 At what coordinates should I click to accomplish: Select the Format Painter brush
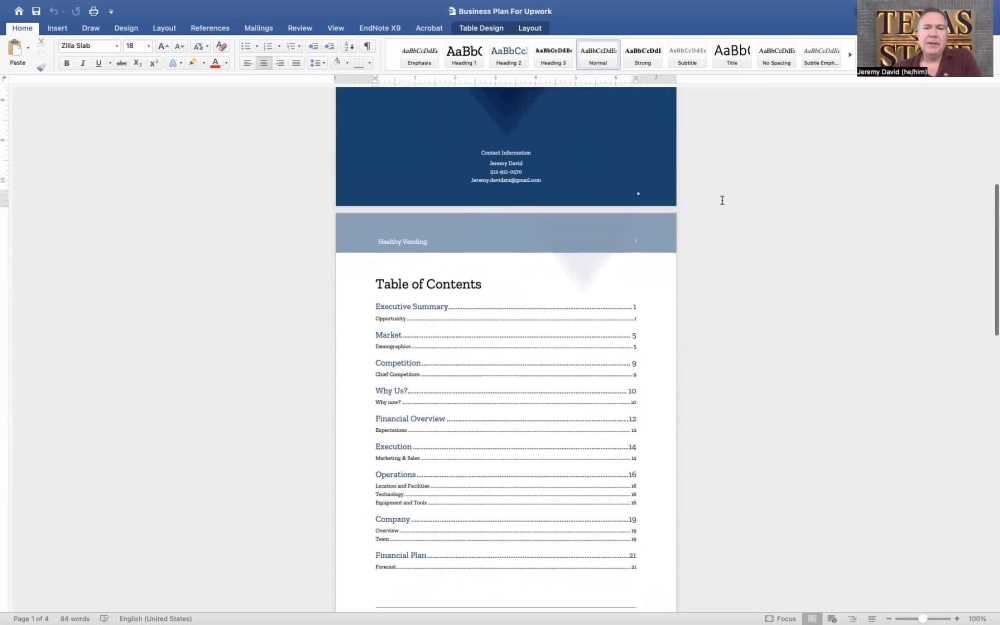pyautogui.click(x=41, y=66)
